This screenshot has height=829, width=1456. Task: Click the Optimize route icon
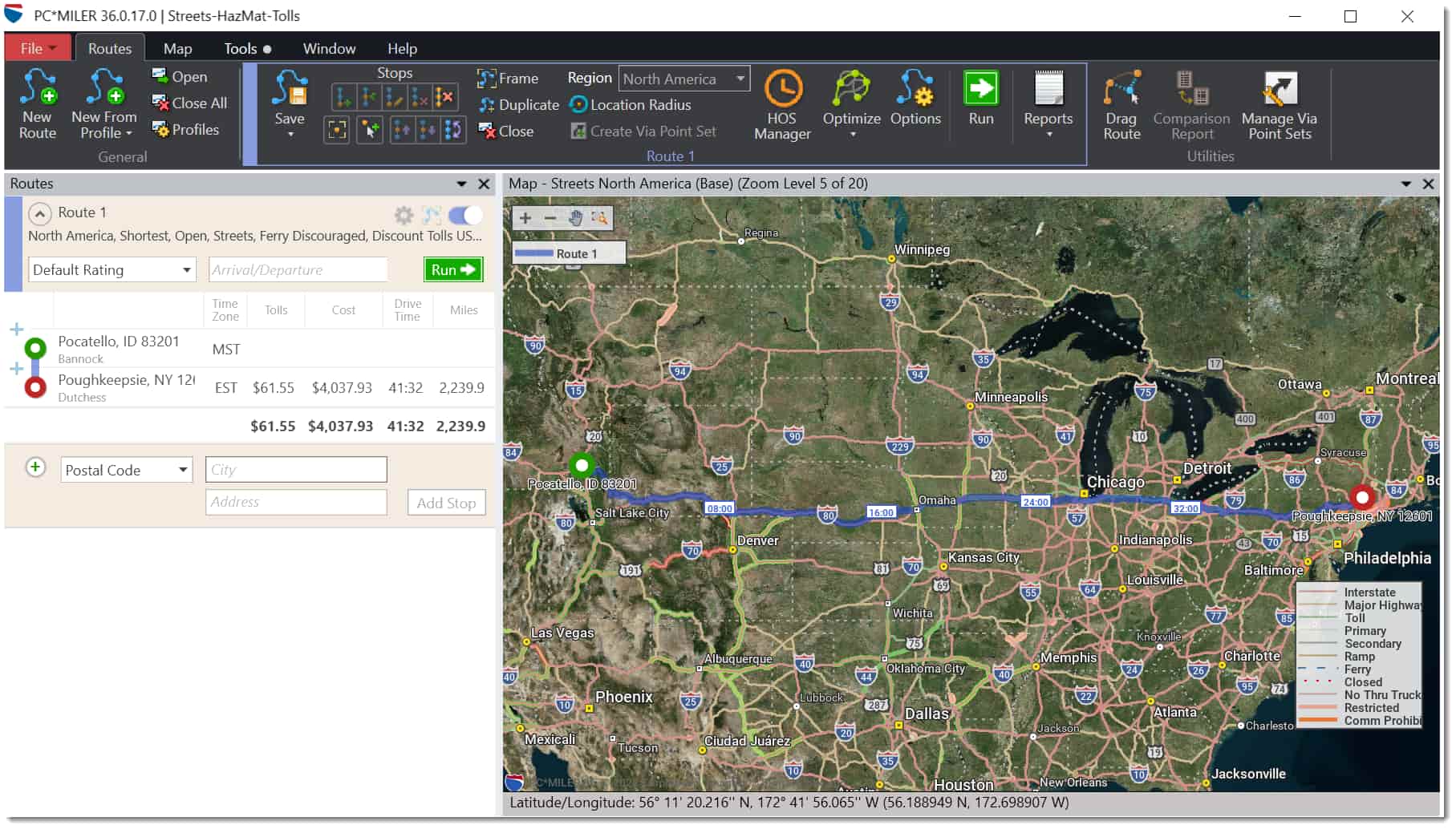click(853, 88)
